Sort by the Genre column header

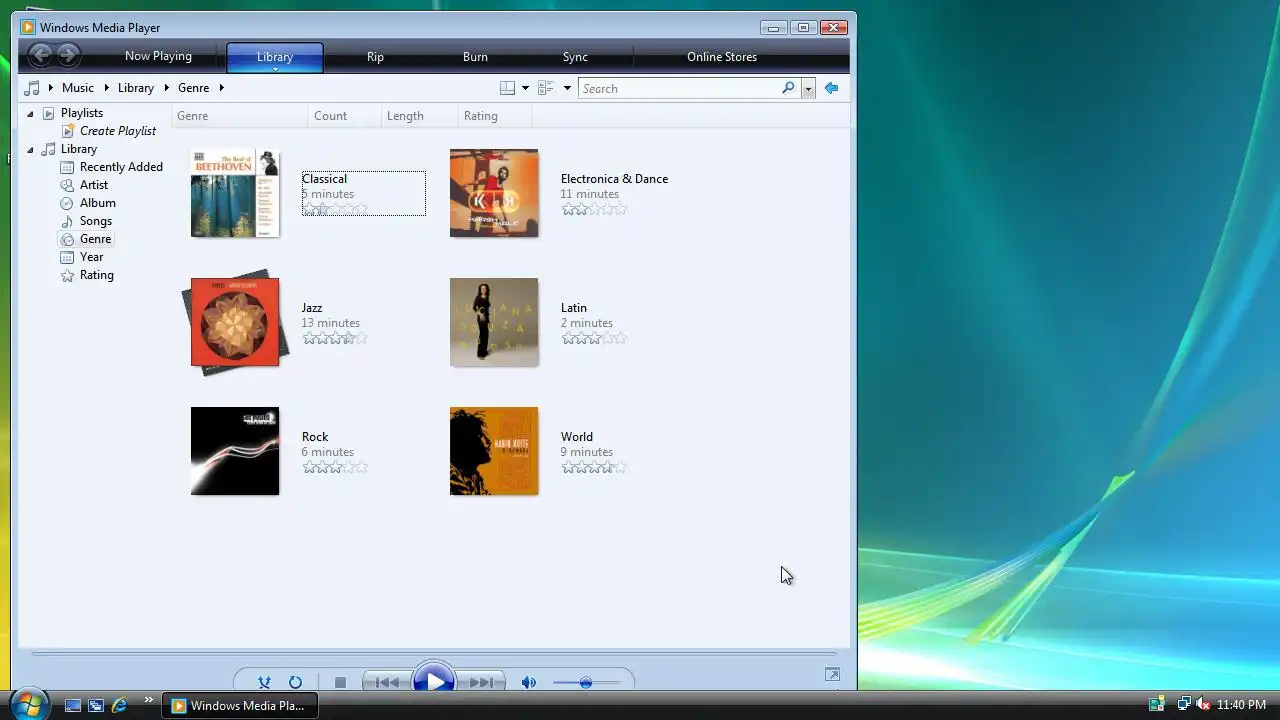point(240,116)
